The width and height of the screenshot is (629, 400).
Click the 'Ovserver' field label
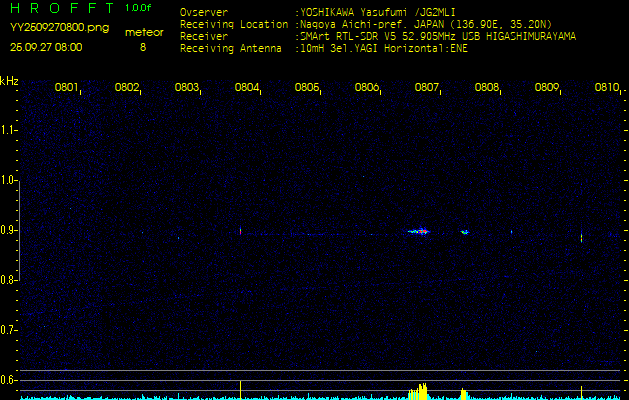204,12
